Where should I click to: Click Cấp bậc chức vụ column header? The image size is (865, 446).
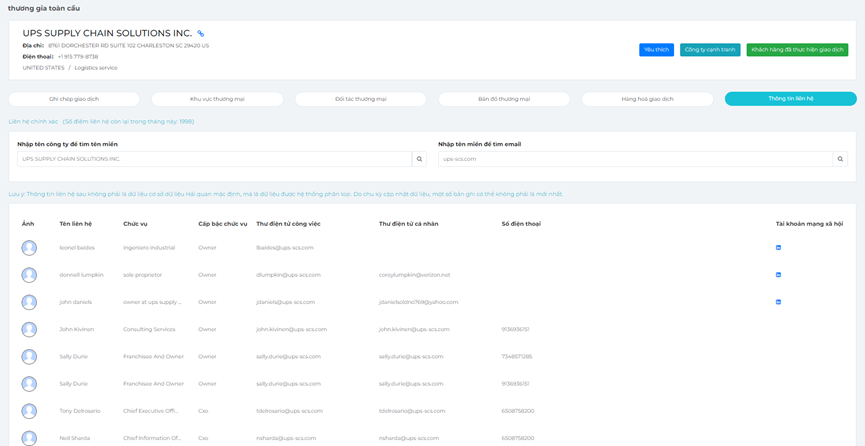tap(223, 224)
